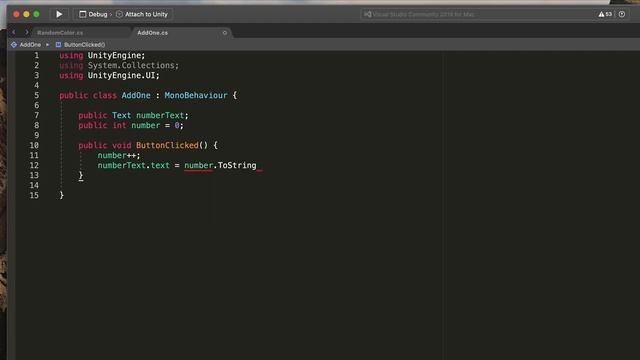This screenshot has height=360, width=640.
Task: Click the 'System.Collections' text on line 2
Action: coord(131,65)
